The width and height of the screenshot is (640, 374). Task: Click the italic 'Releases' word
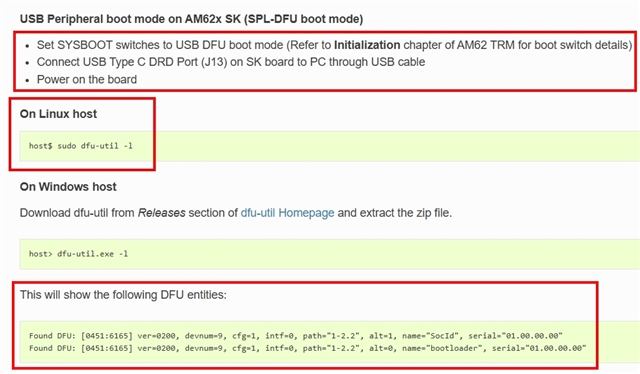click(162, 213)
